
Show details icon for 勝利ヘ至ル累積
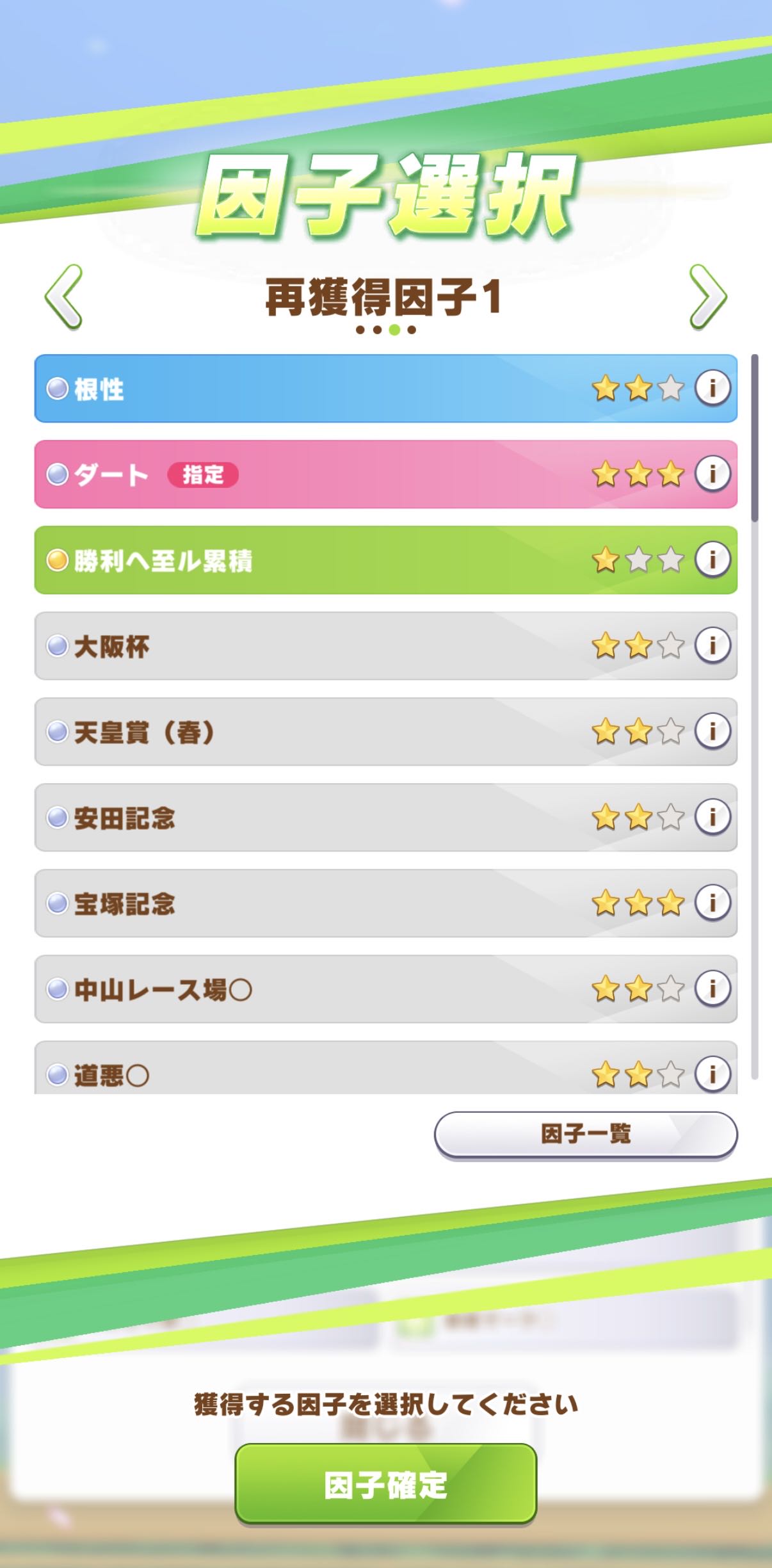[x=712, y=560]
